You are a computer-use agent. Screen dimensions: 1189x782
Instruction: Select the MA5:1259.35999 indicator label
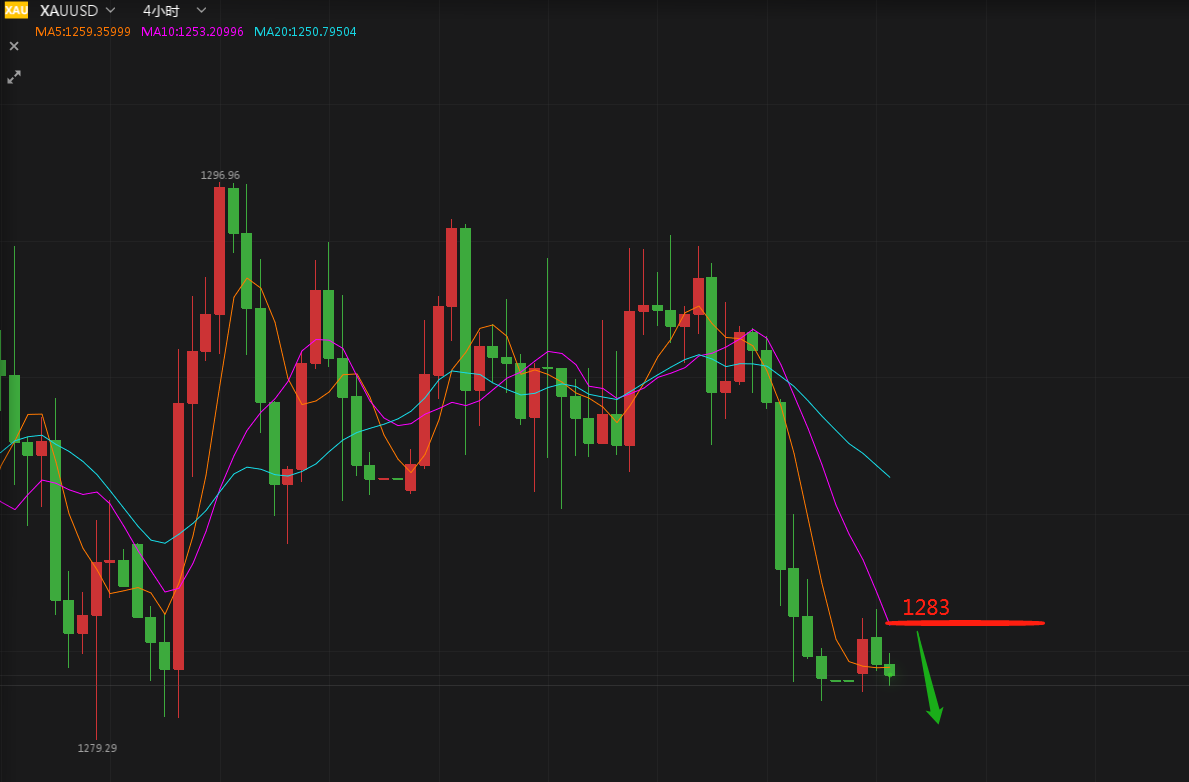83,32
